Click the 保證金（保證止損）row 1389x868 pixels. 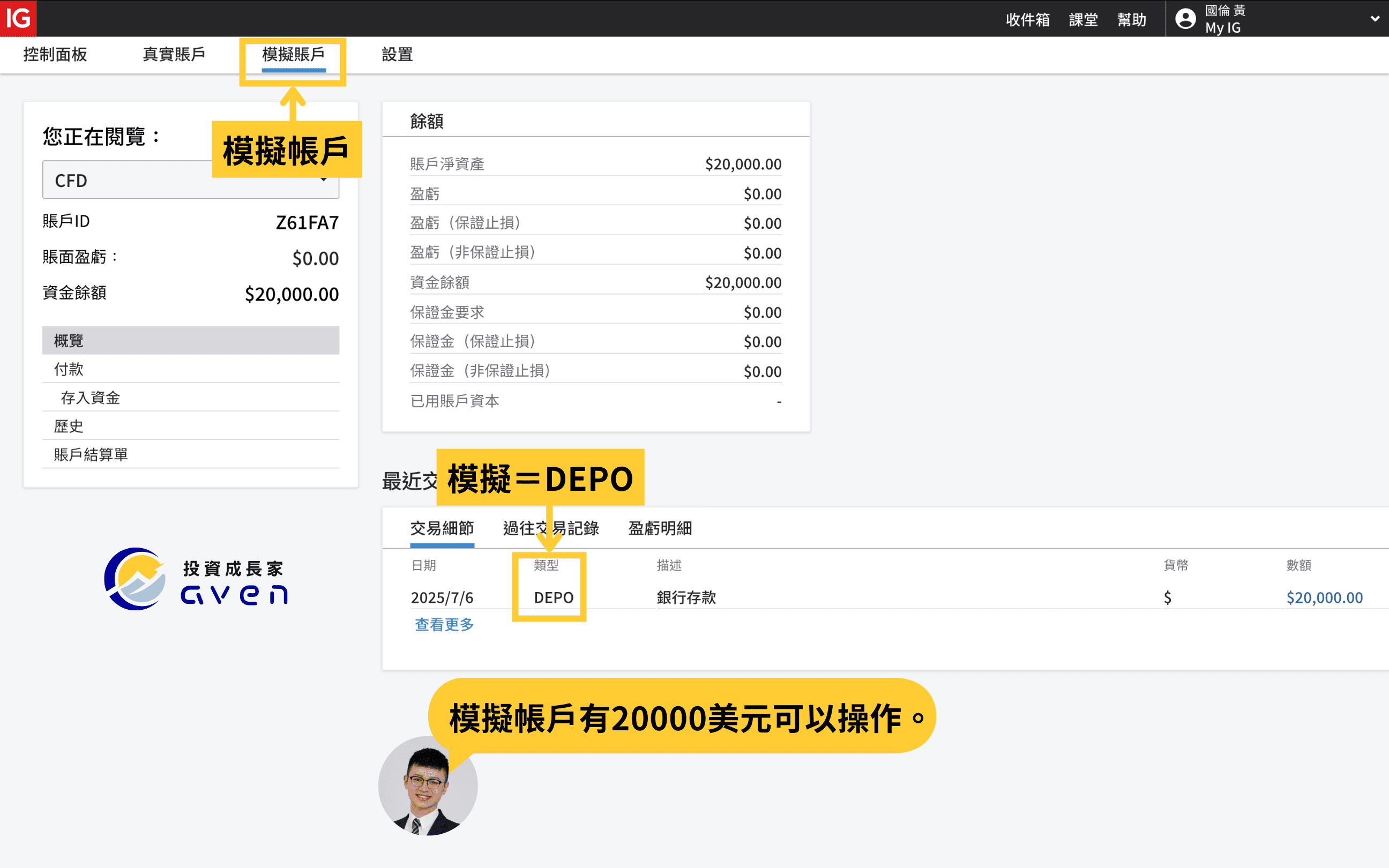[596, 342]
